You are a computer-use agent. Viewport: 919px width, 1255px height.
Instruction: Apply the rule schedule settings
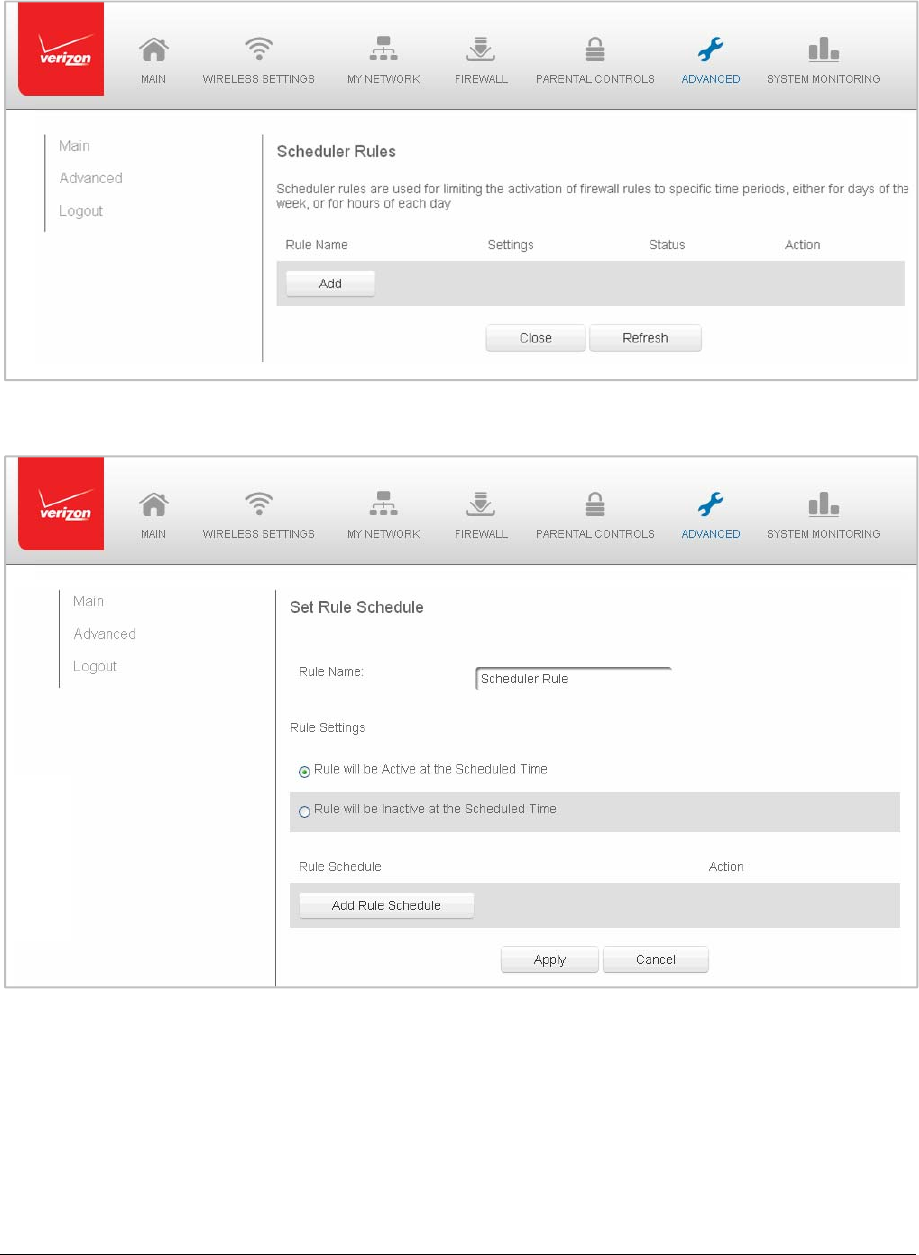click(x=549, y=960)
